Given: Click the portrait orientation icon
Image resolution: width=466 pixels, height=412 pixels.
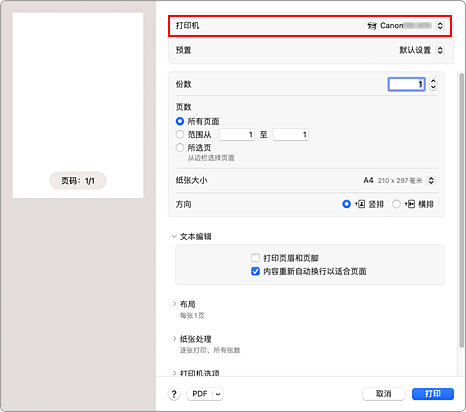Looking at the screenshot, I should click(x=360, y=204).
